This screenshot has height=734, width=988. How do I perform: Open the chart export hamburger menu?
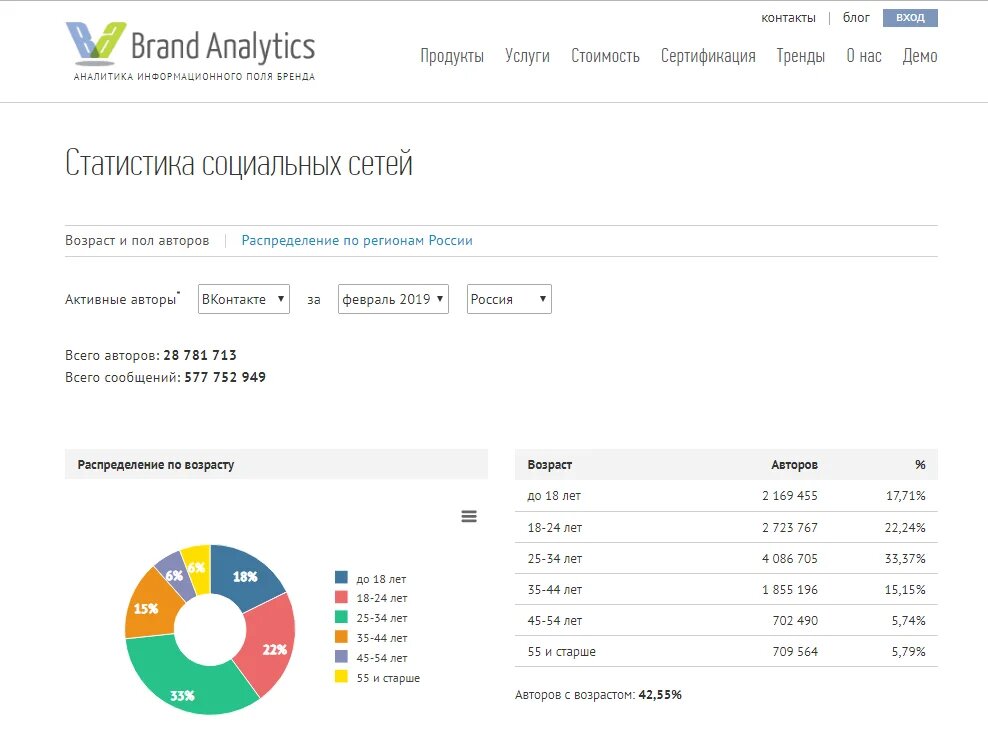point(469,515)
